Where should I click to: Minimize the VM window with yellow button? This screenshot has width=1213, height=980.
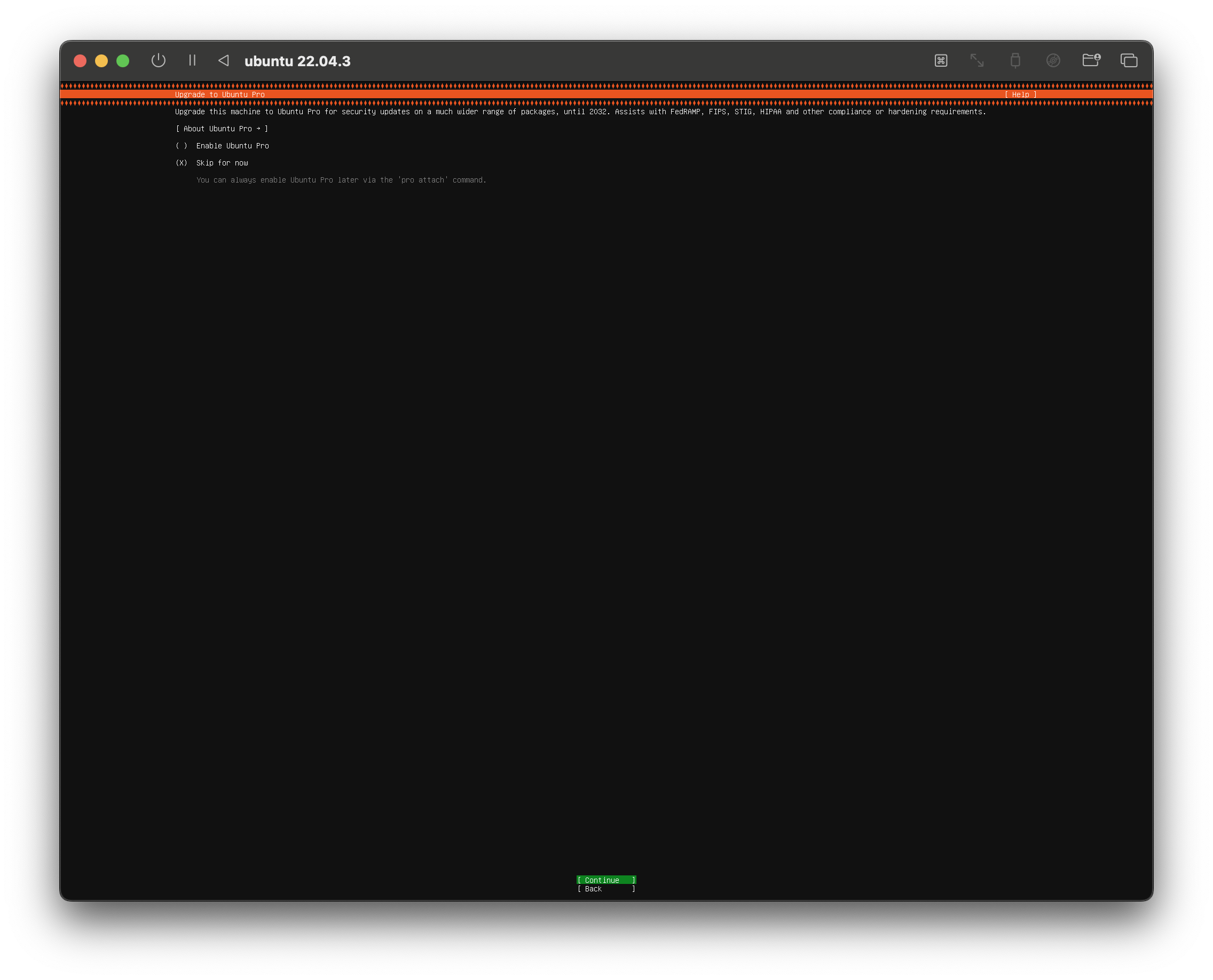point(101,61)
